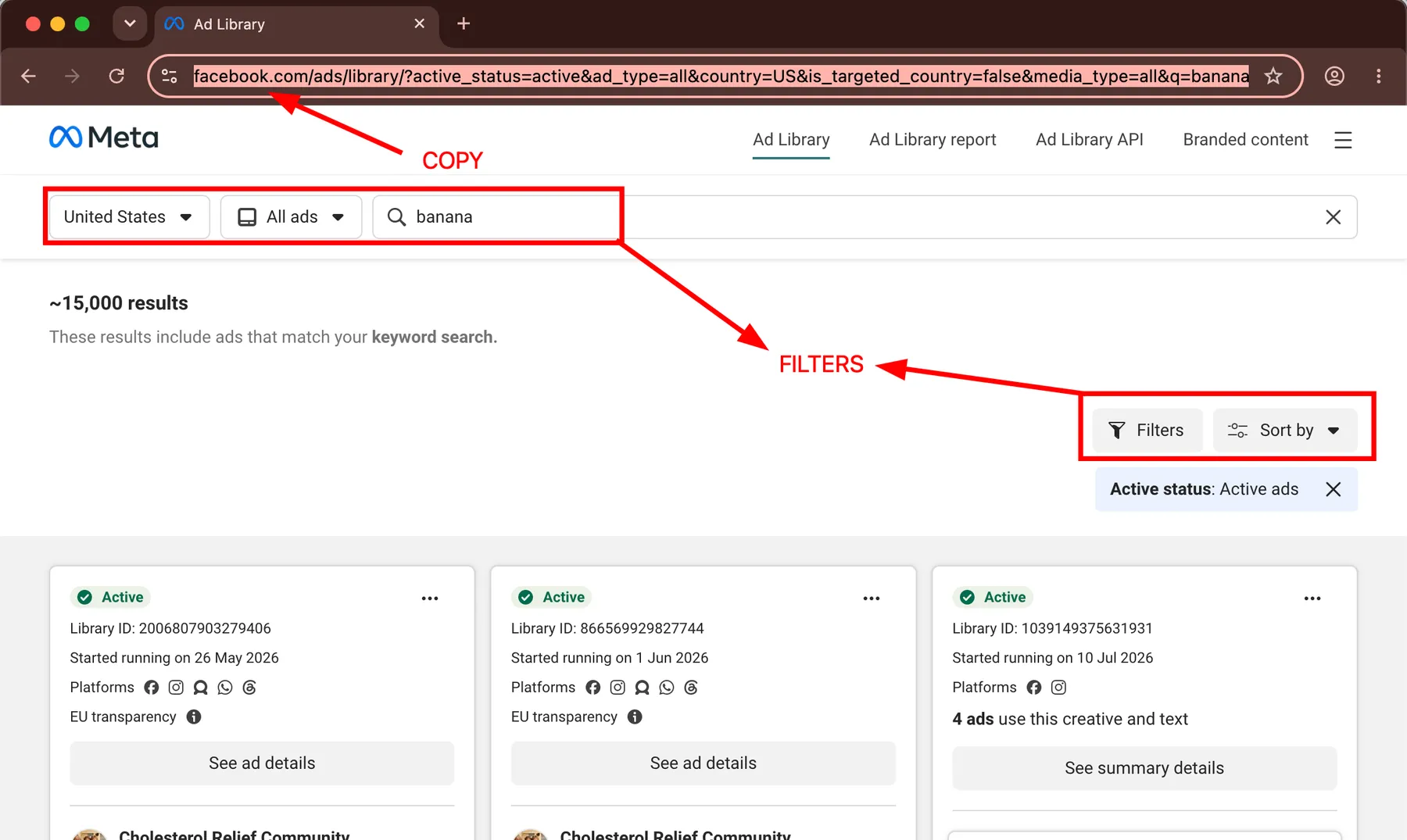The image size is (1407, 840).
Task: Open Branded content page
Action: pyautogui.click(x=1245, y=140)
